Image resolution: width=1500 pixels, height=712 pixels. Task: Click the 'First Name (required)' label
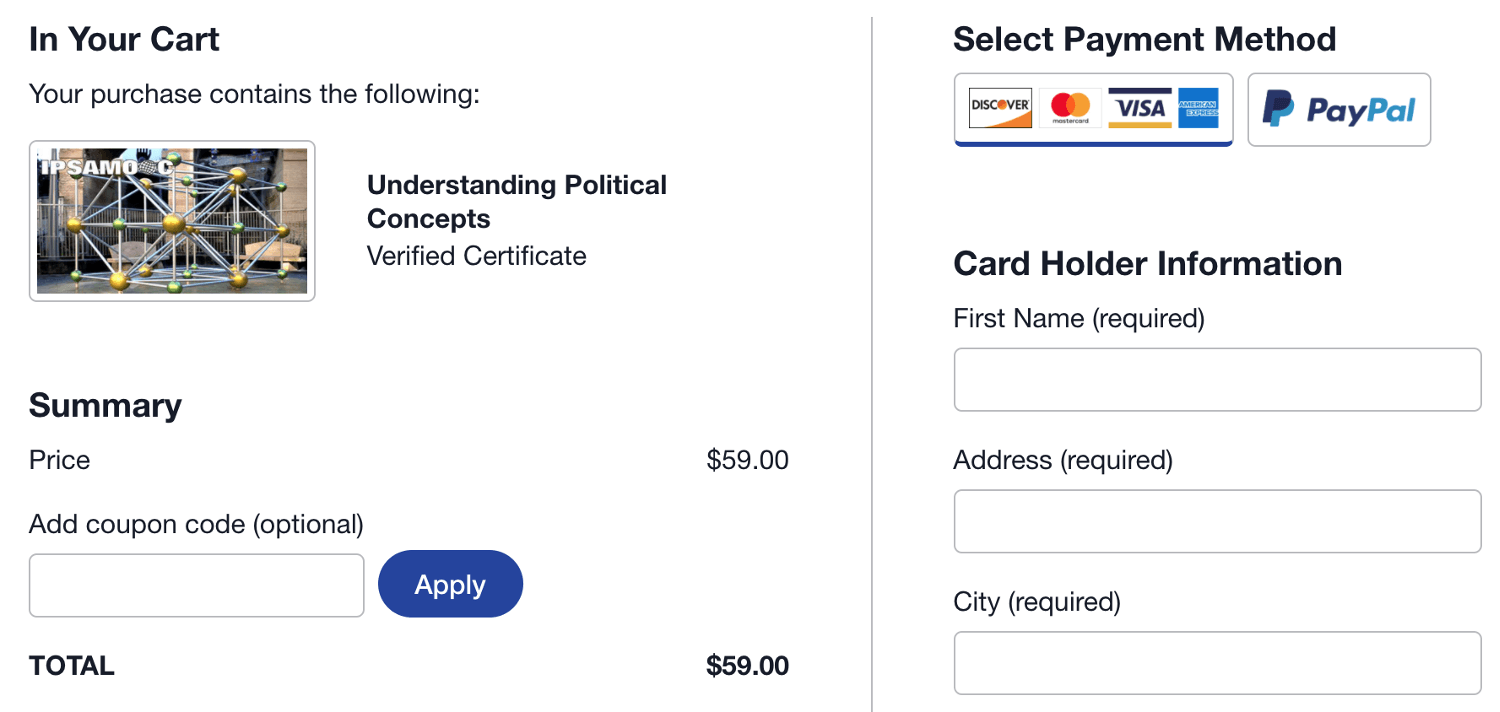click(x=1079, y=319)
